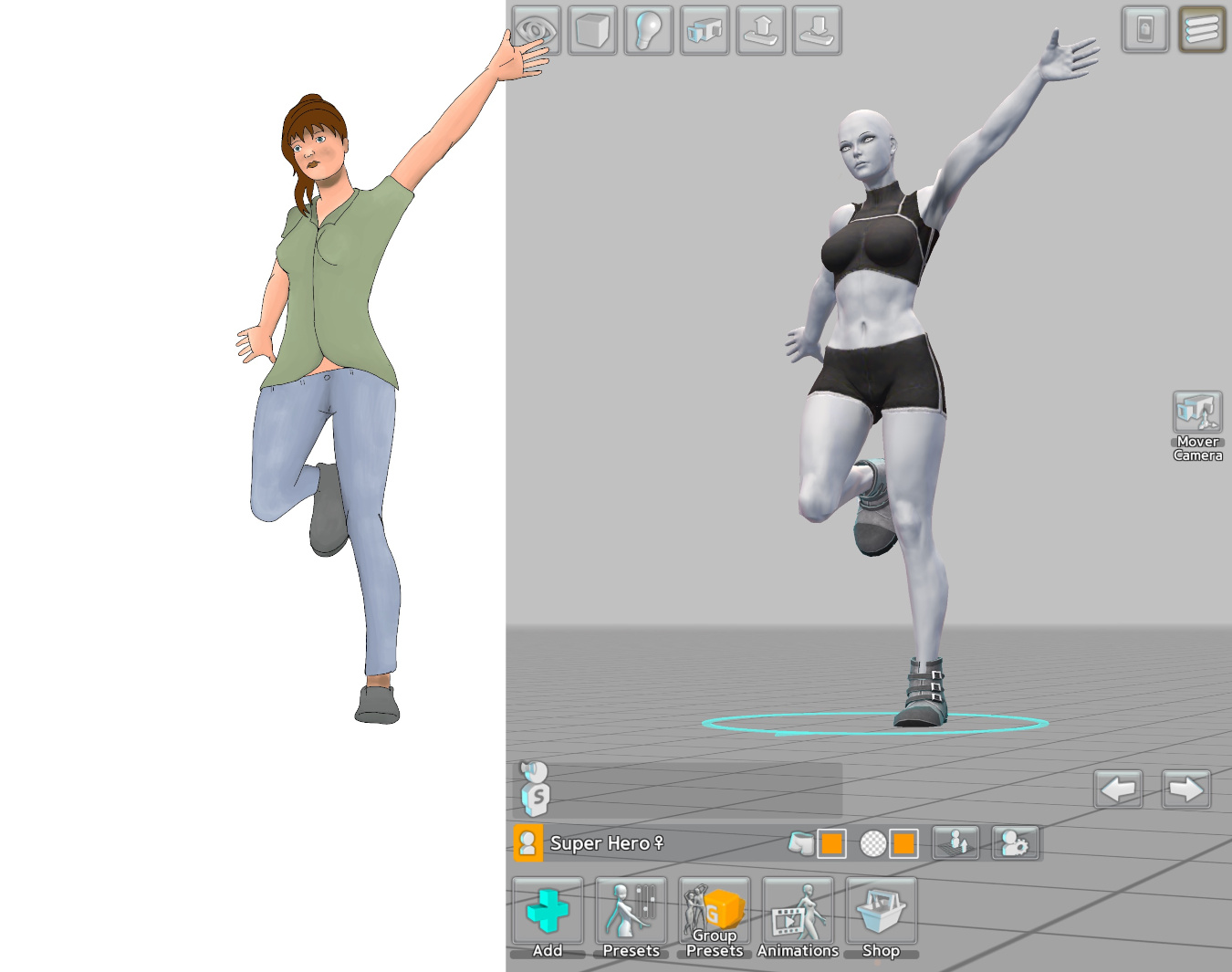Click the camera tool in top toolbar
1232x972 pixels.
click(704, 30)
